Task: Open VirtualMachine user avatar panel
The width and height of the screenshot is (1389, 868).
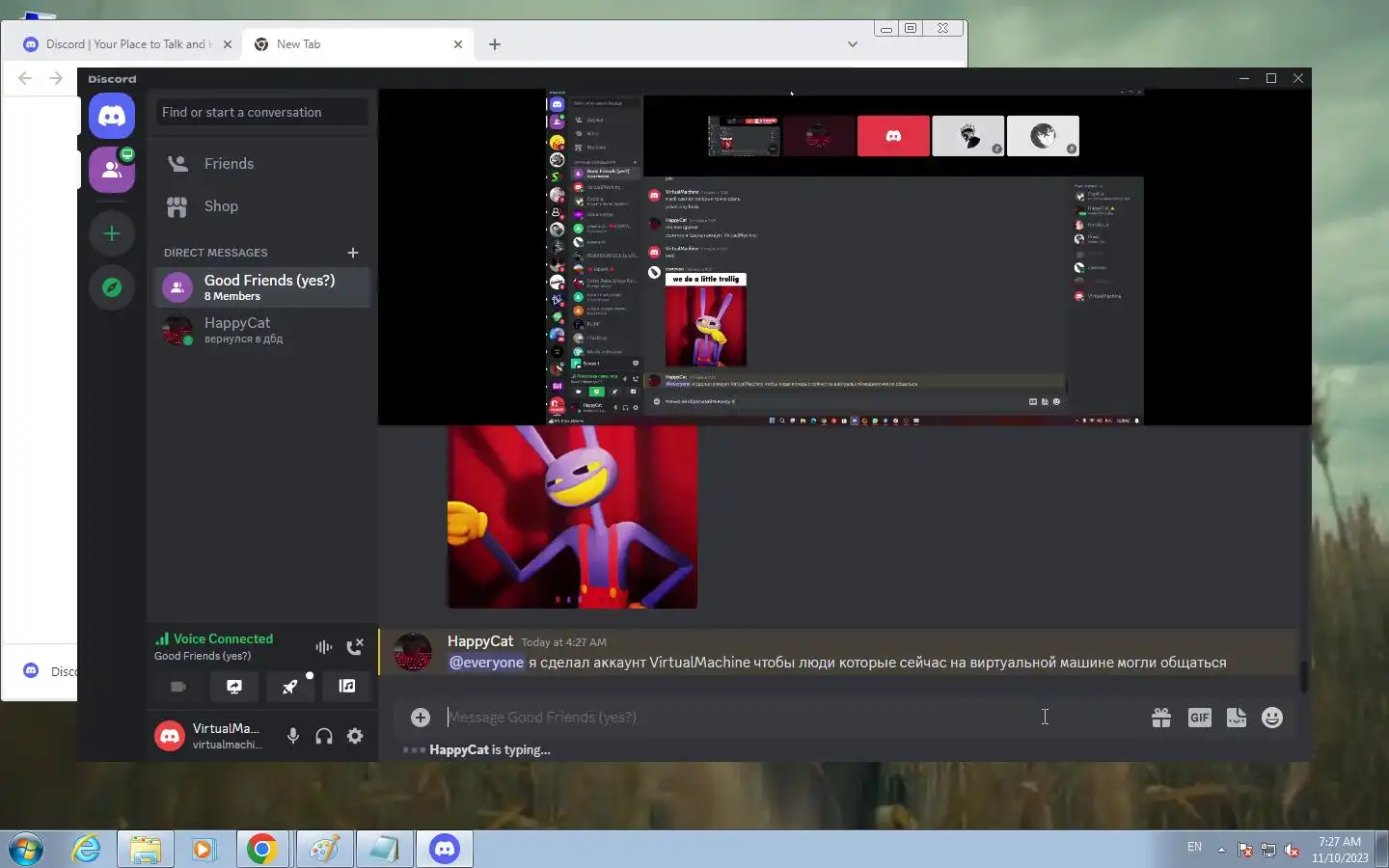Action: (x=210, y=736)
